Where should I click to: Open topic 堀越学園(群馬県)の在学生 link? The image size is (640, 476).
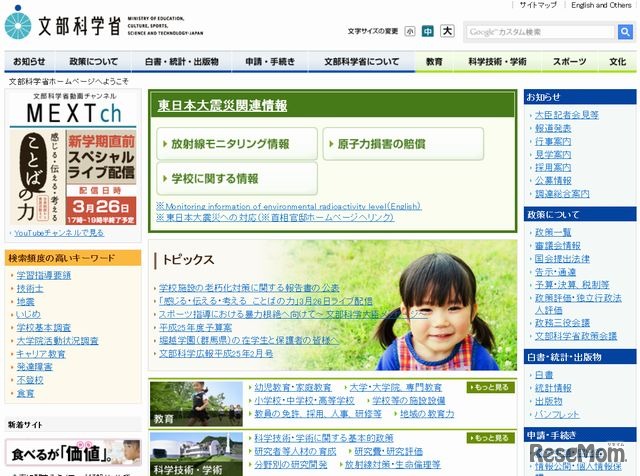[249, 340]
